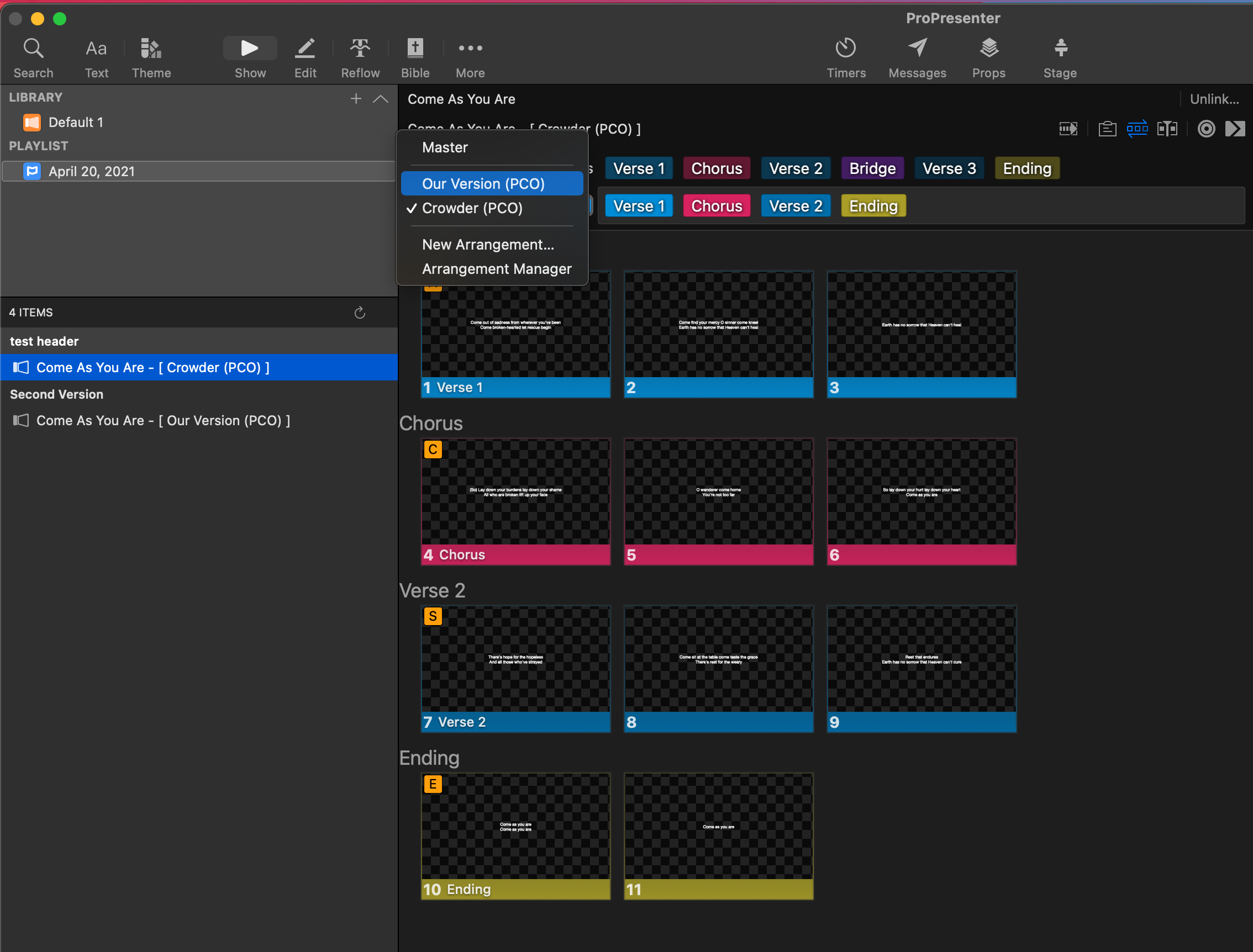Select slide 4 Chorus thumbnail
Screen dimensions: 1253x952
(515, 501)
